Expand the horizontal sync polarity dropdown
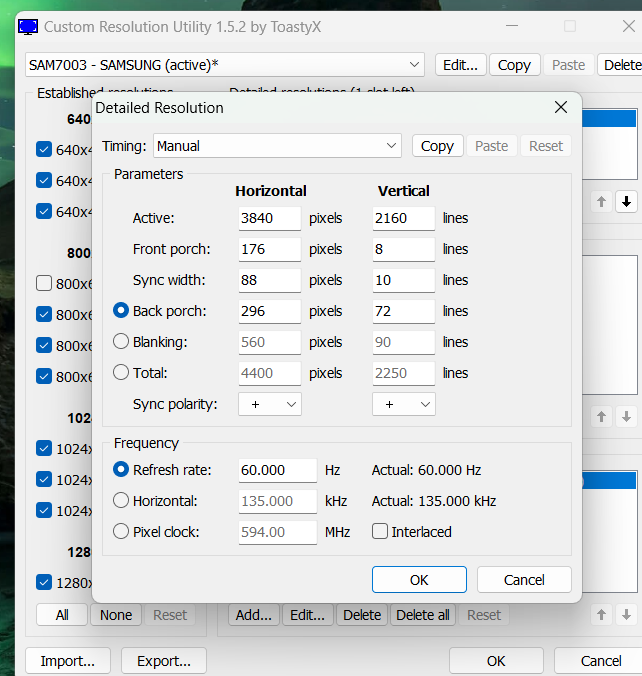The image size is (642, 676). [x=269, y=404]
